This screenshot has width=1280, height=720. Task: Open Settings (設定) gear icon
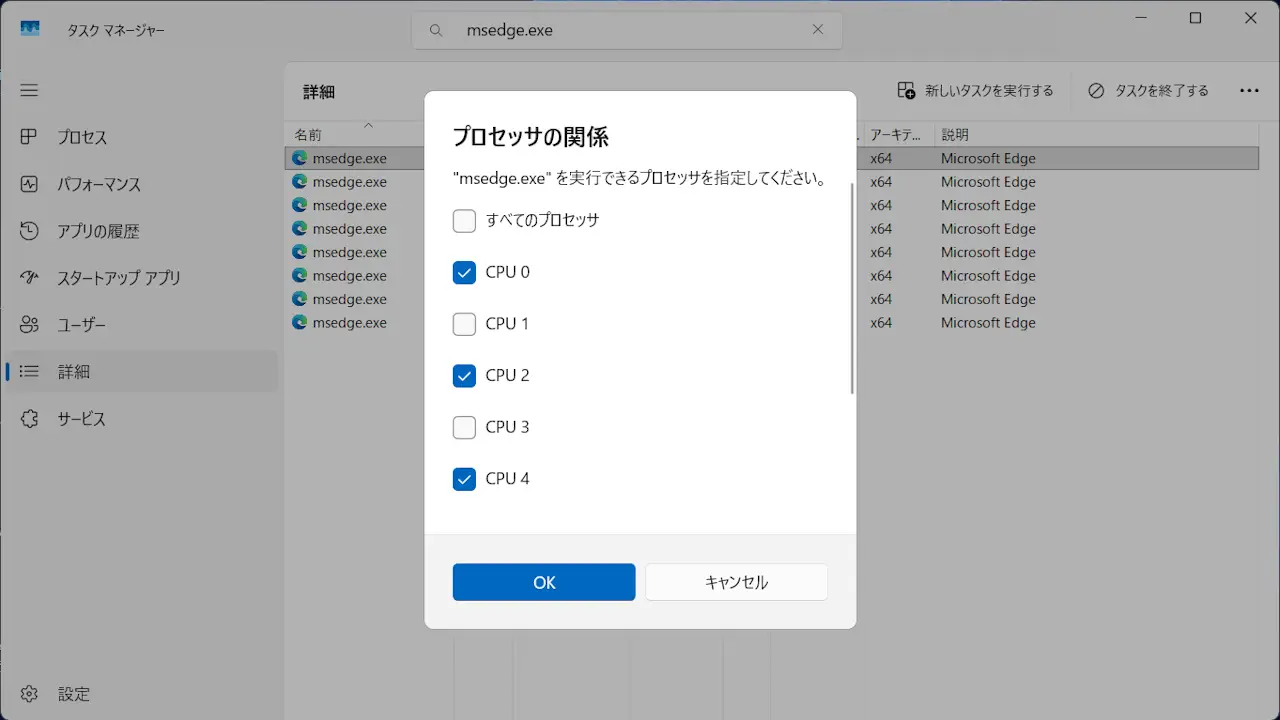coord(29,694)
